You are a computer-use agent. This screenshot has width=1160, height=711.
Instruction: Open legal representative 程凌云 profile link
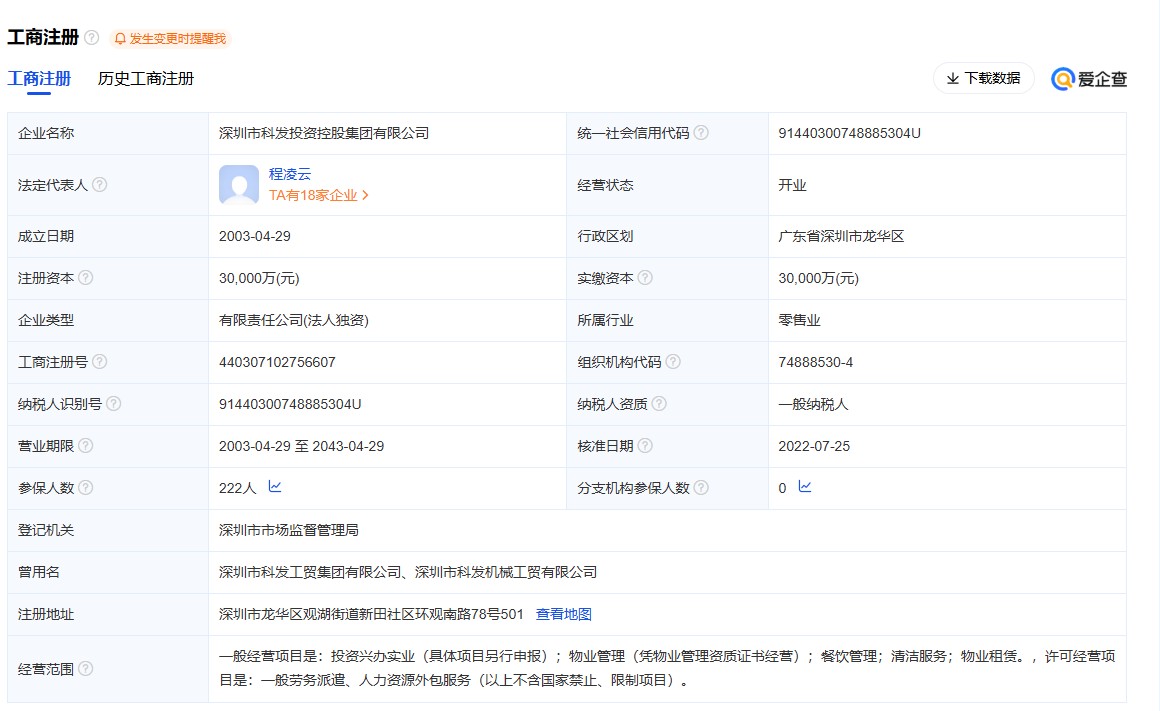point(290,174)
